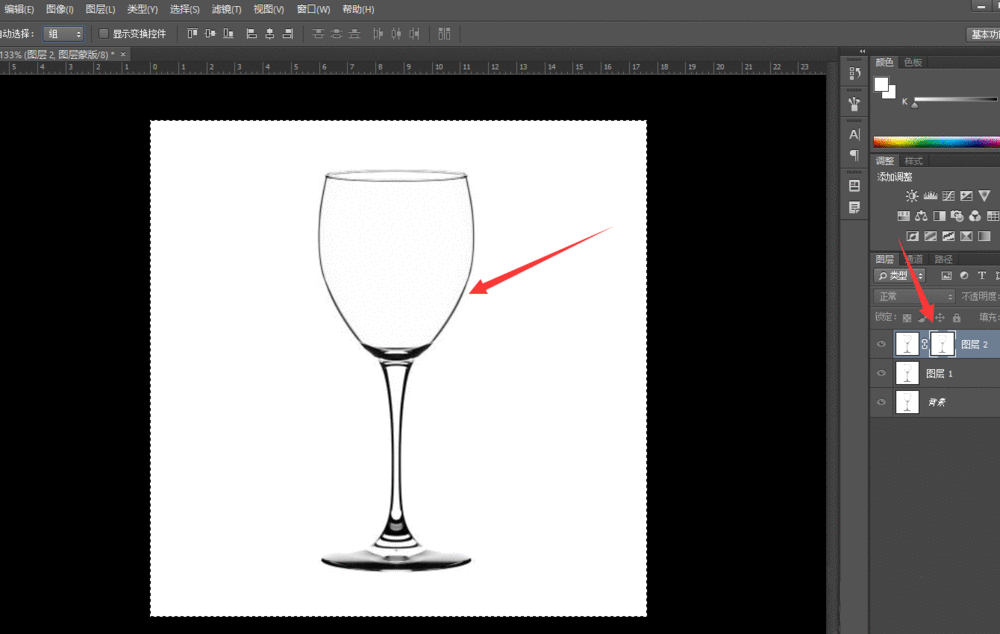1000x634 pixels.
Task: Click the Color Balance adjustment icon
Action: 921,216
